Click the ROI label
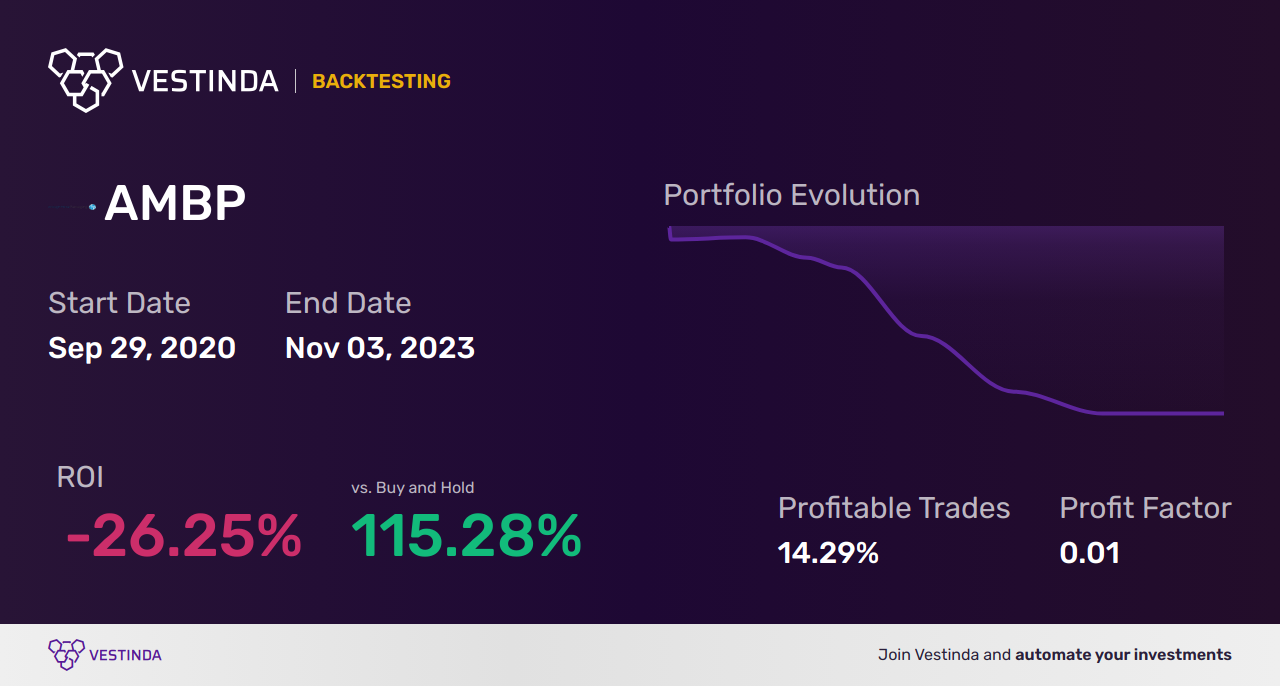The width and height of the screenshot is (1280, 686). click(80, 477)
